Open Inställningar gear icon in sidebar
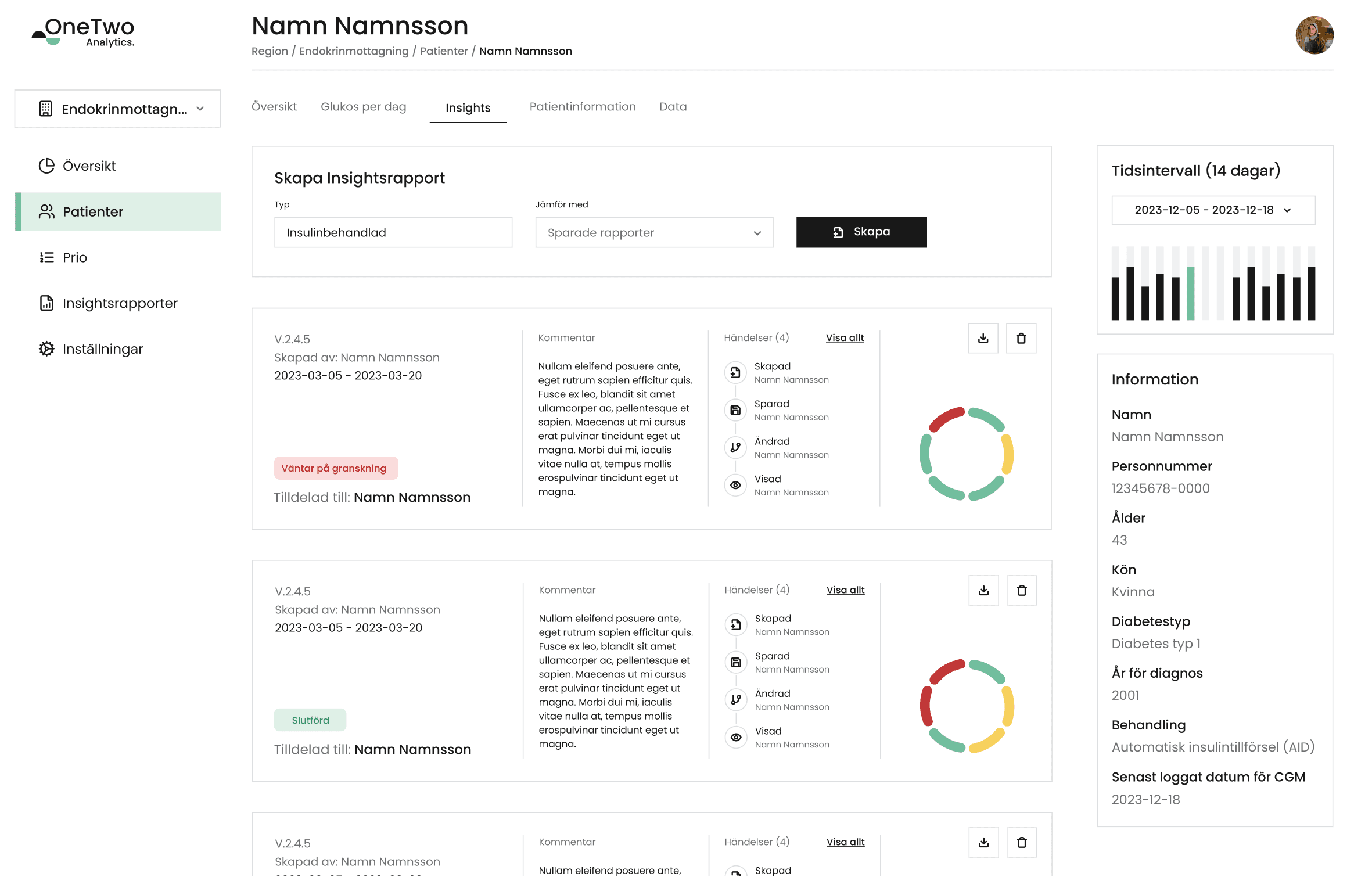Screen dimensions: 1372x877 click(46, 349)
